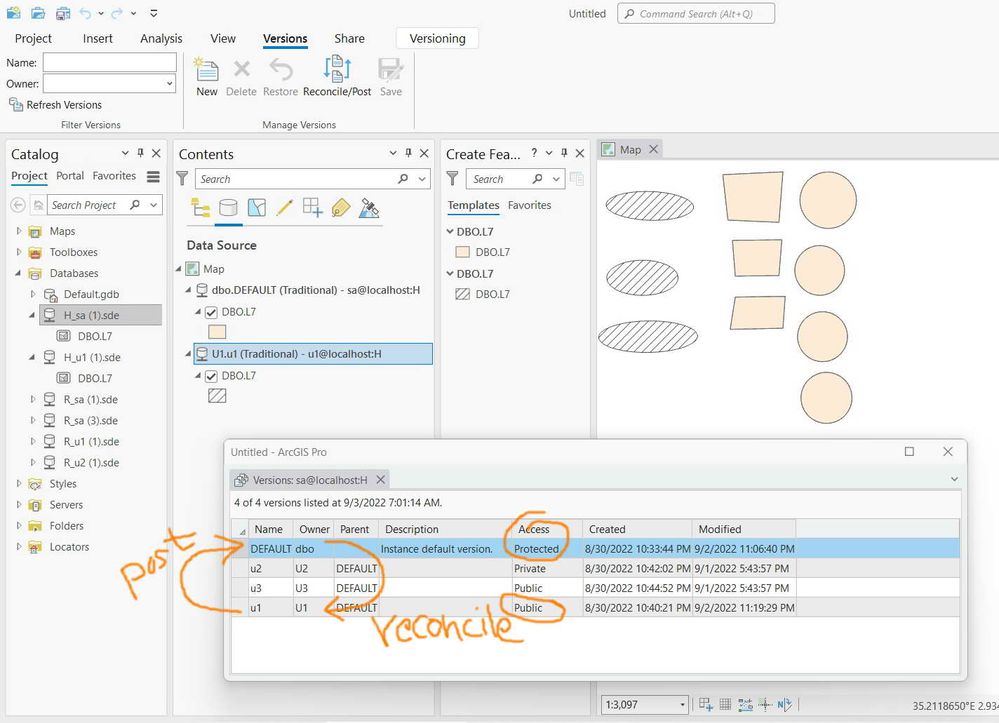This screenshot has height=723, width=999.
Task: Click Redo arrow in quick access toolbar
Action: point(117,13)
